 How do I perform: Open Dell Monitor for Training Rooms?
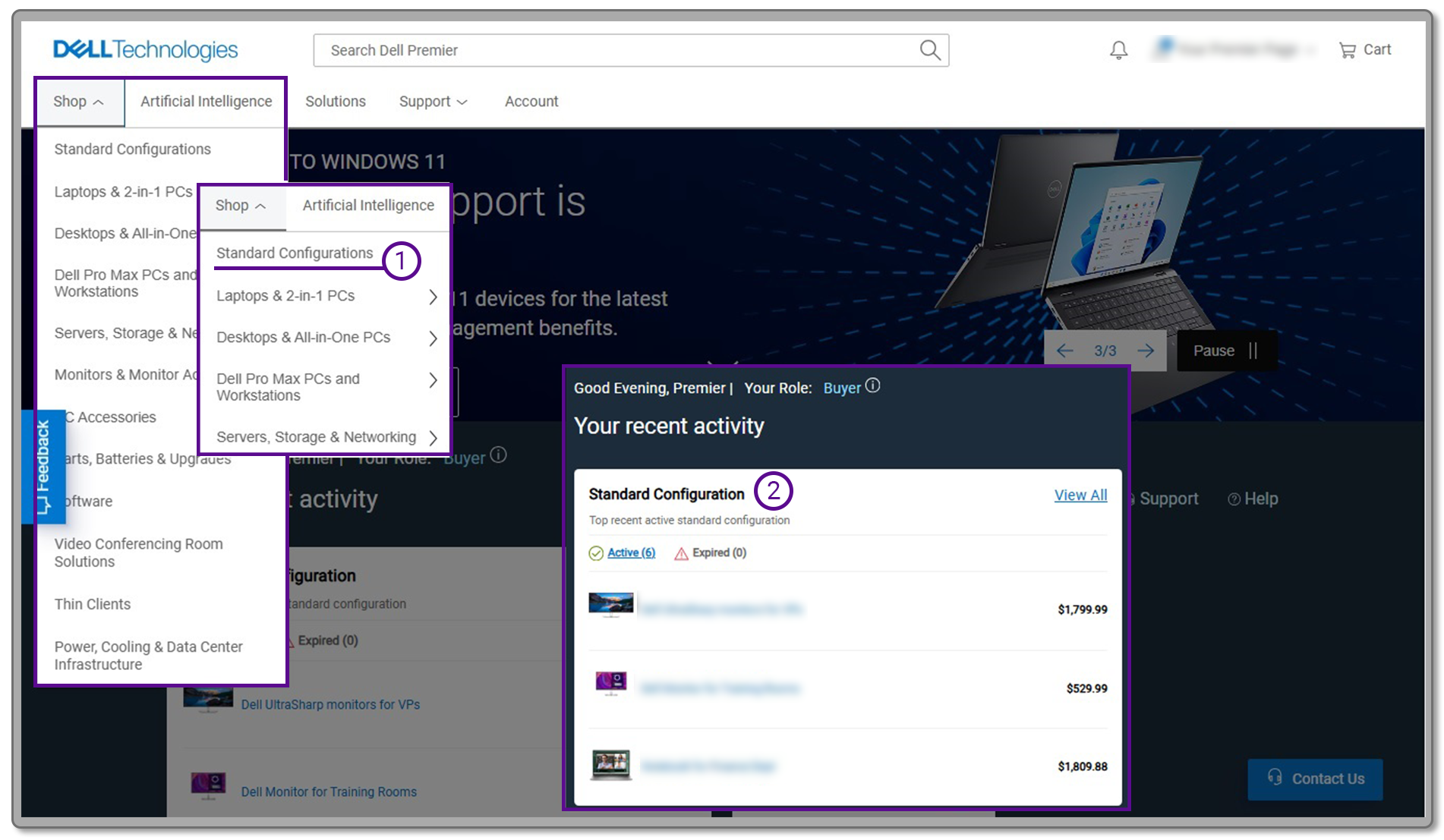329,791
